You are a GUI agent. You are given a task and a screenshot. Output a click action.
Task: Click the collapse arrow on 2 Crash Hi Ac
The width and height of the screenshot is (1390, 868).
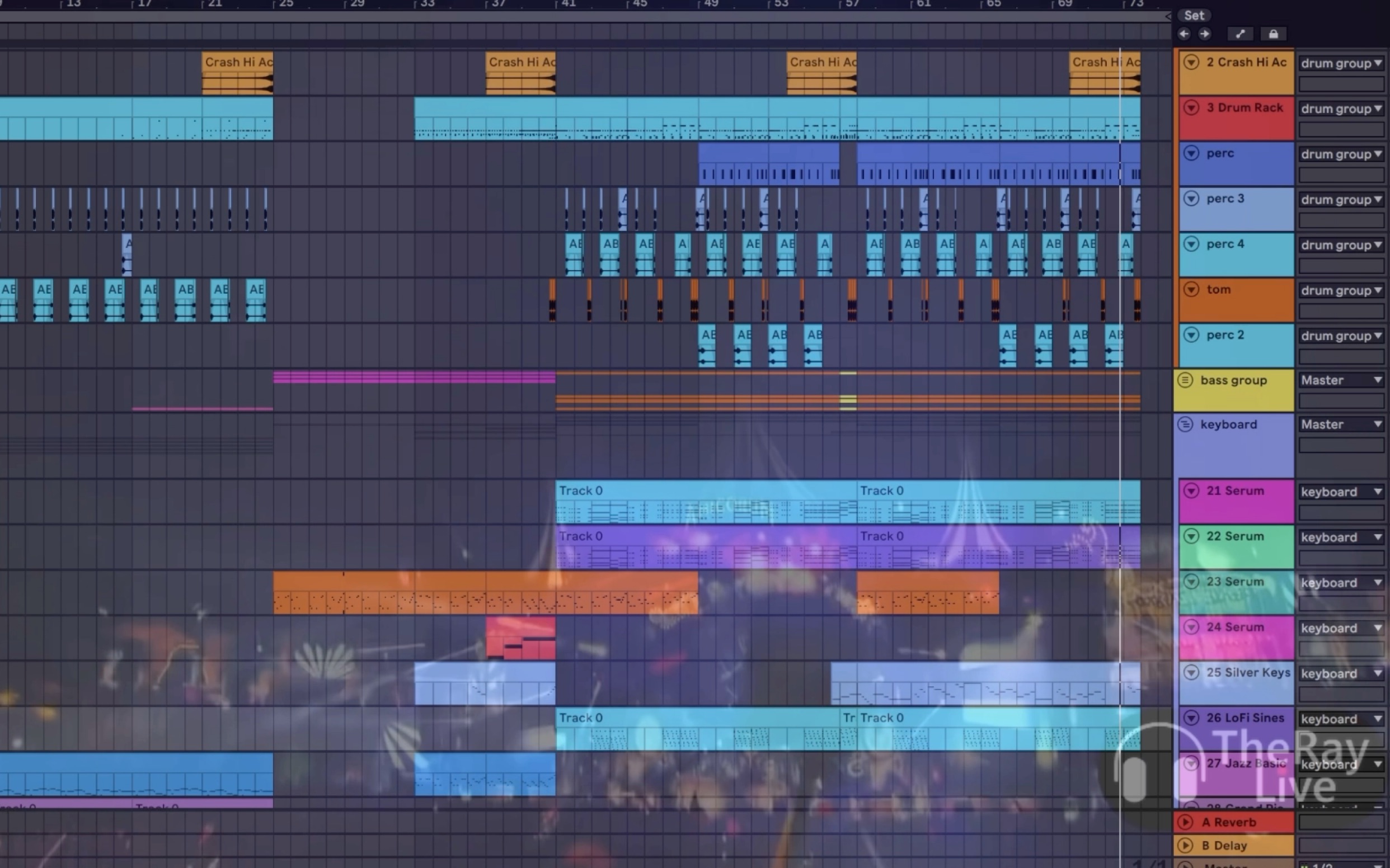[x=1192, y=62]
